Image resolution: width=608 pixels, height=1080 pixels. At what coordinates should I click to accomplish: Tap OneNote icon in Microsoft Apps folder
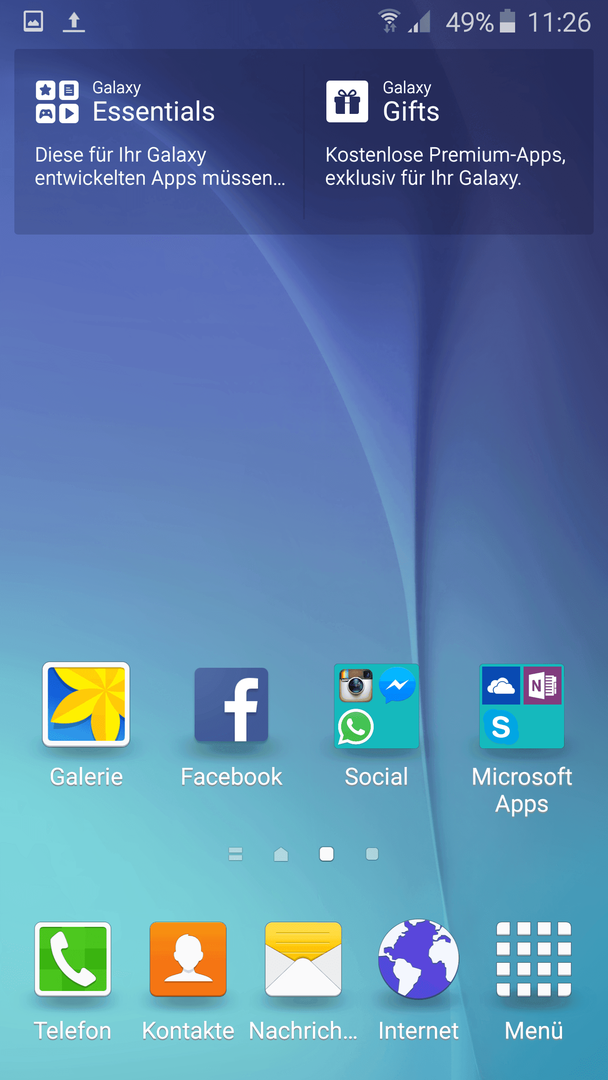[543, 685]
